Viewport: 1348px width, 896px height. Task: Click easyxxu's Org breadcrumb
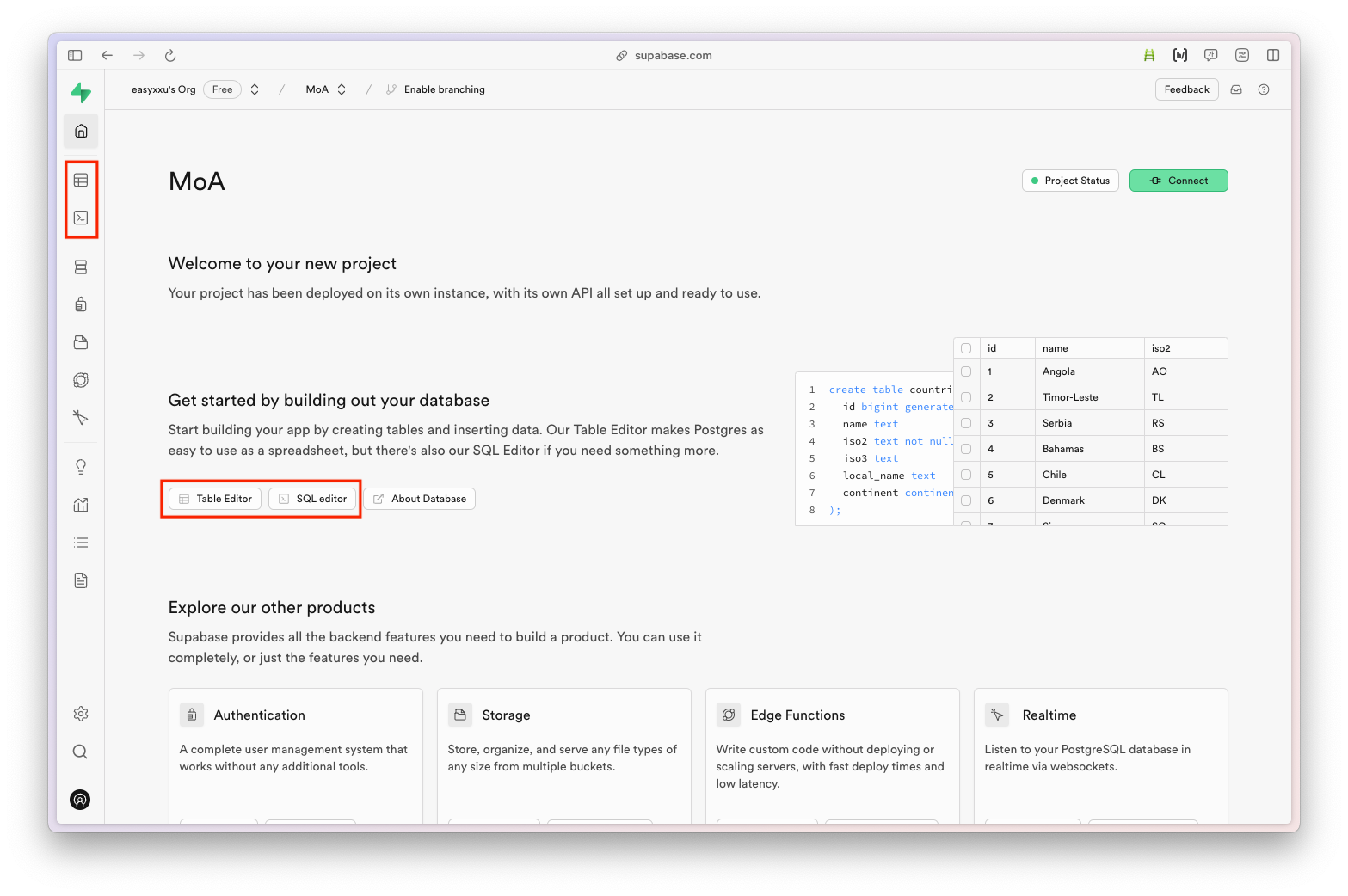163,89
